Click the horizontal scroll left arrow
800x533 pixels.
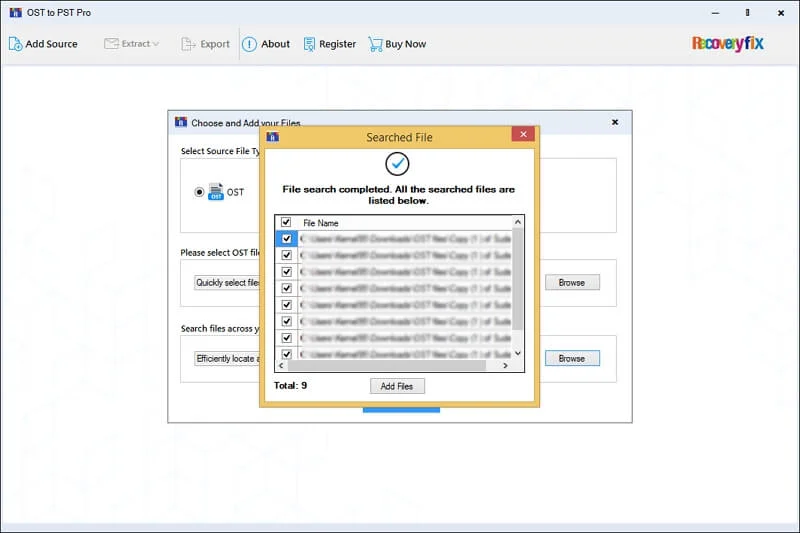[x=281, y=366]
